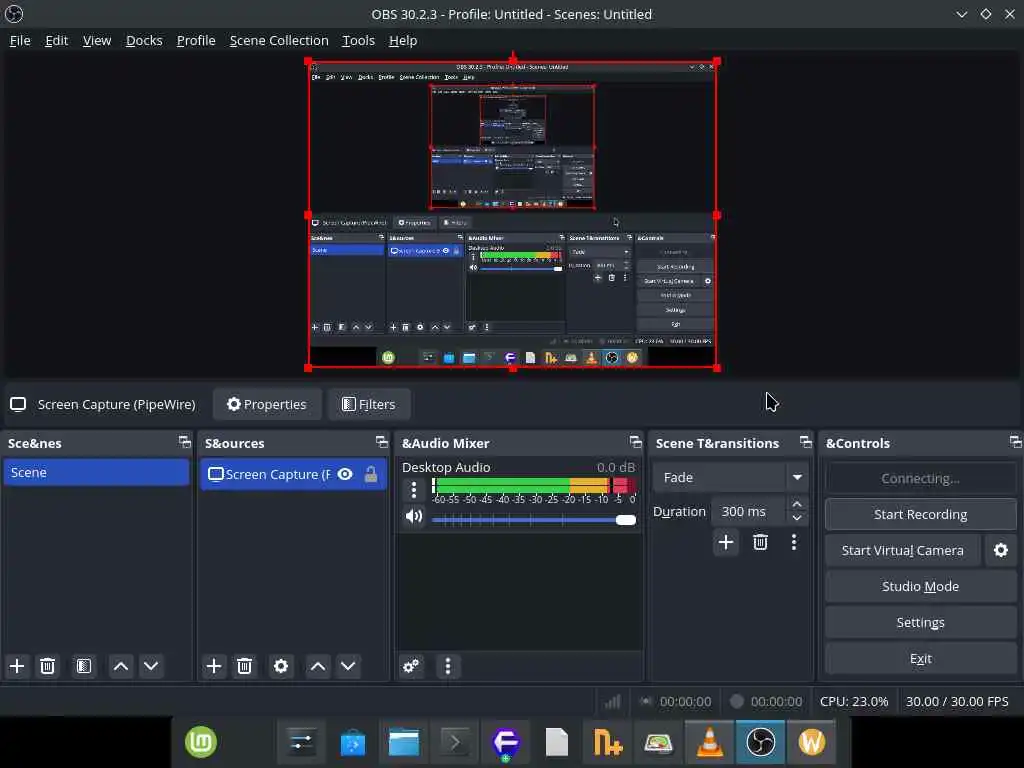Open file manager from the taskbar
The image size is (1024, 768).
(x=404, y=742)
